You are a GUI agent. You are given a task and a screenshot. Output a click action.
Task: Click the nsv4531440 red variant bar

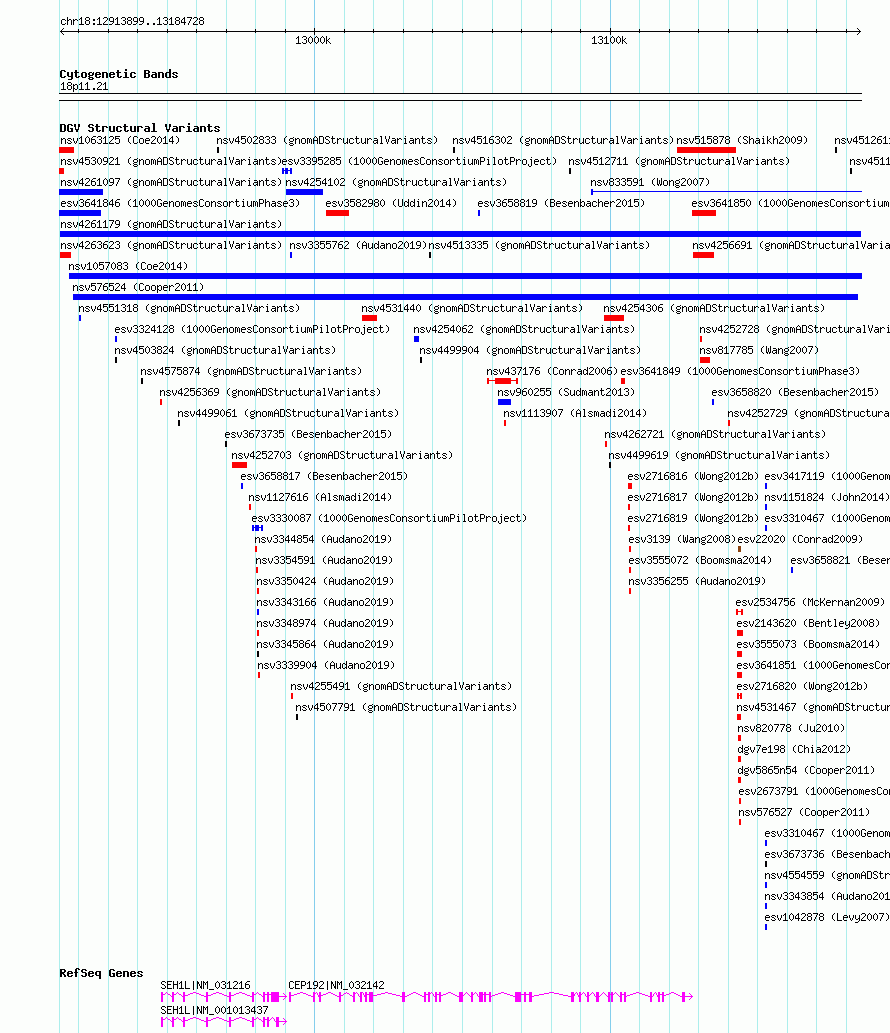[x=370, y=318]
